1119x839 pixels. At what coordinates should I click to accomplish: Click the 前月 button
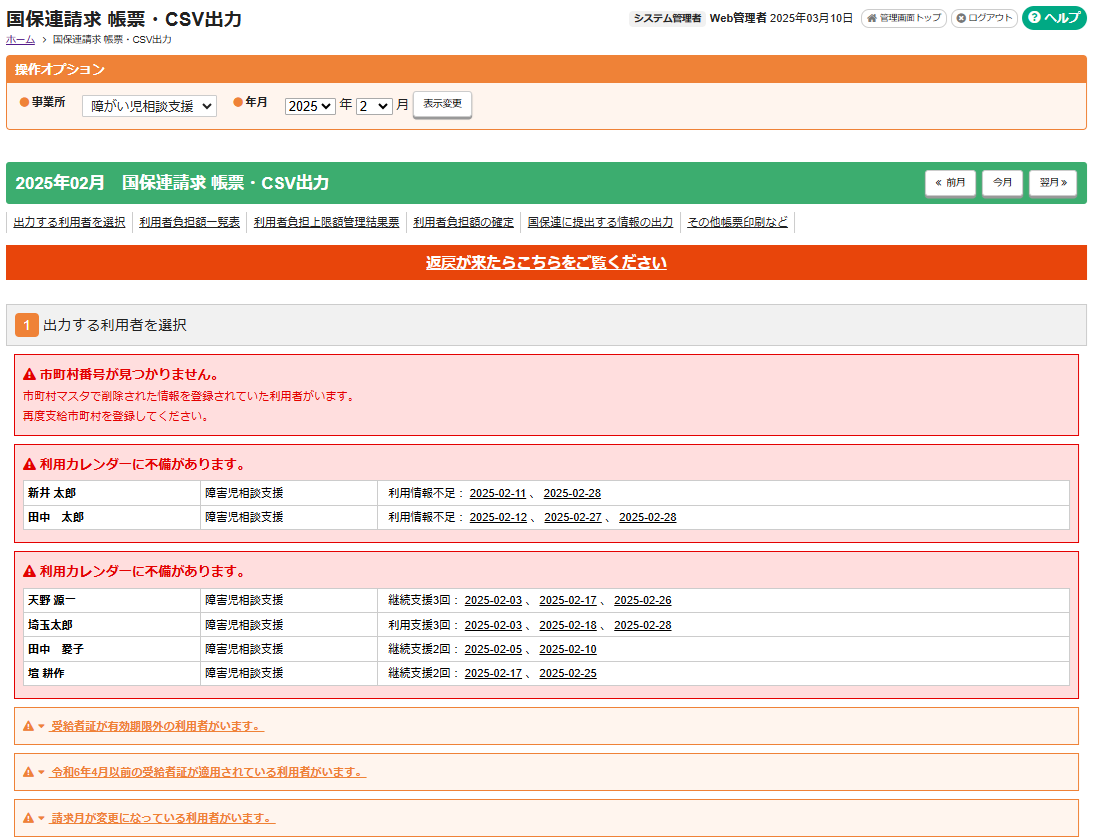950,183
